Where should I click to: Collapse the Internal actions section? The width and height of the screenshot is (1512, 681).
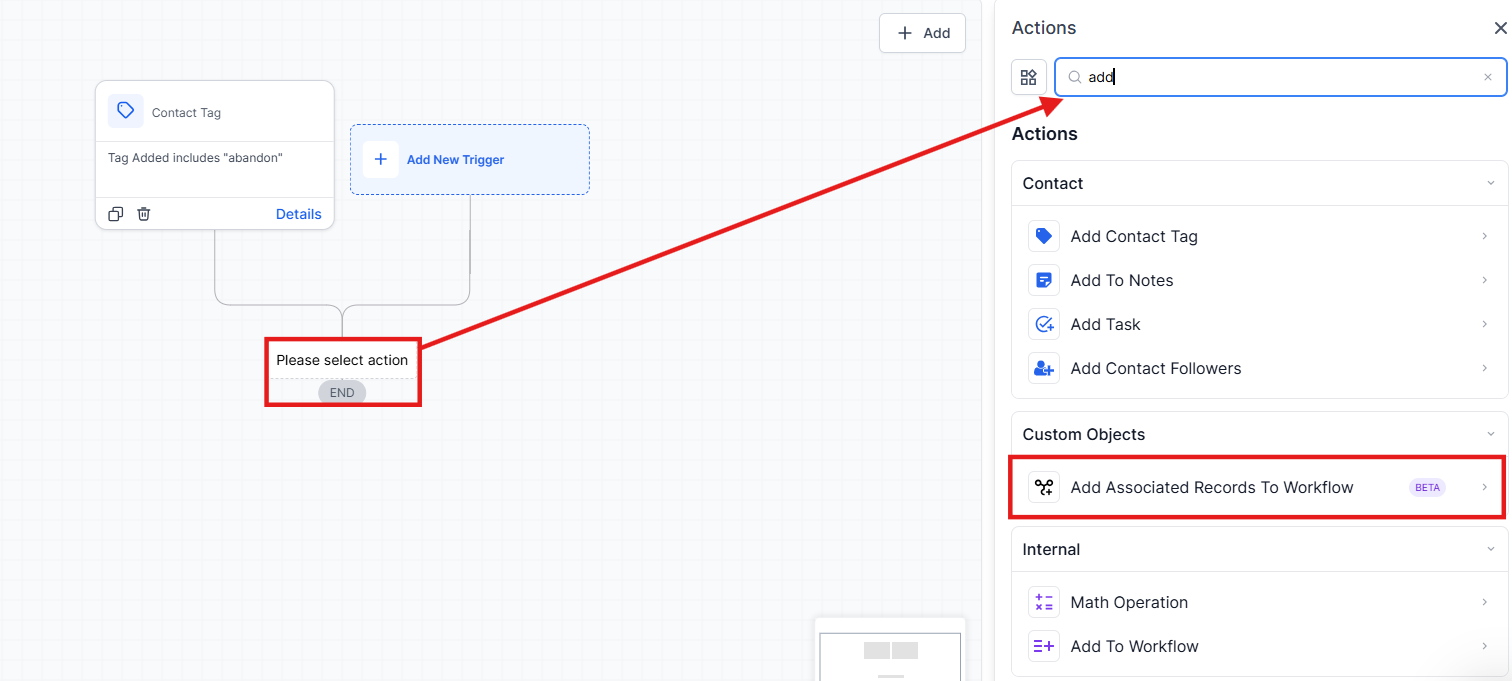point(1491,550)
